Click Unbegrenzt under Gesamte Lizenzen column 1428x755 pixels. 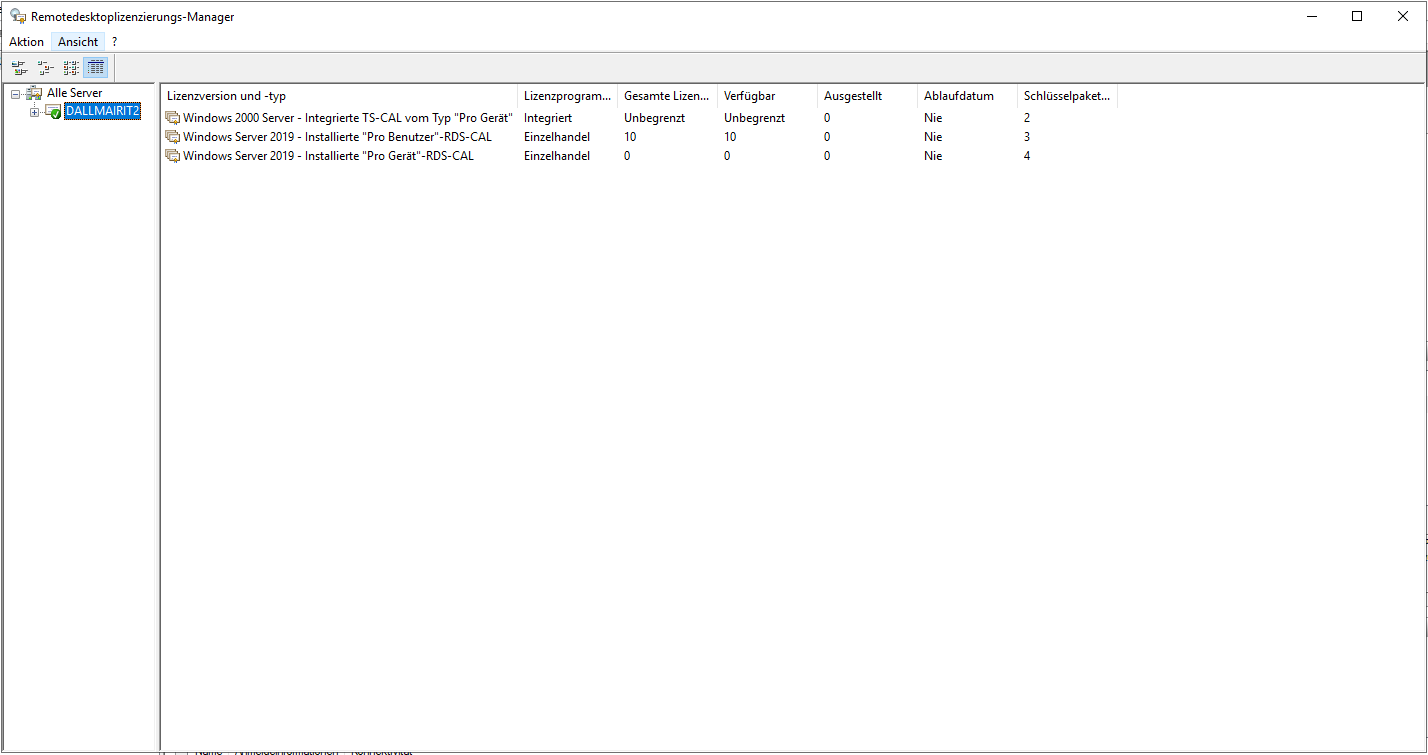pyautogui.click(x=654, y=118)
